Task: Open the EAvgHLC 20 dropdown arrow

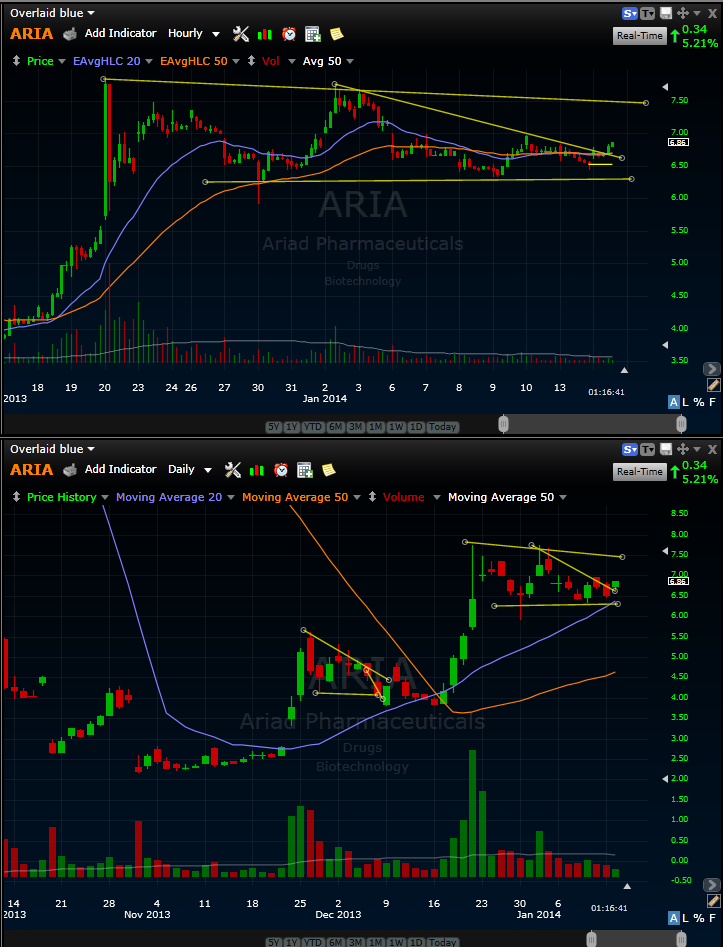Action: [x=150, y=62]
